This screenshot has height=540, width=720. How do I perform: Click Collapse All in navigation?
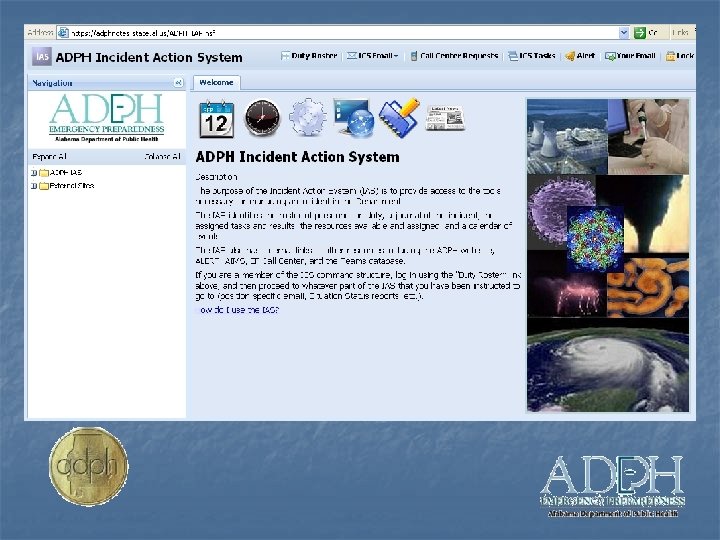162,157
